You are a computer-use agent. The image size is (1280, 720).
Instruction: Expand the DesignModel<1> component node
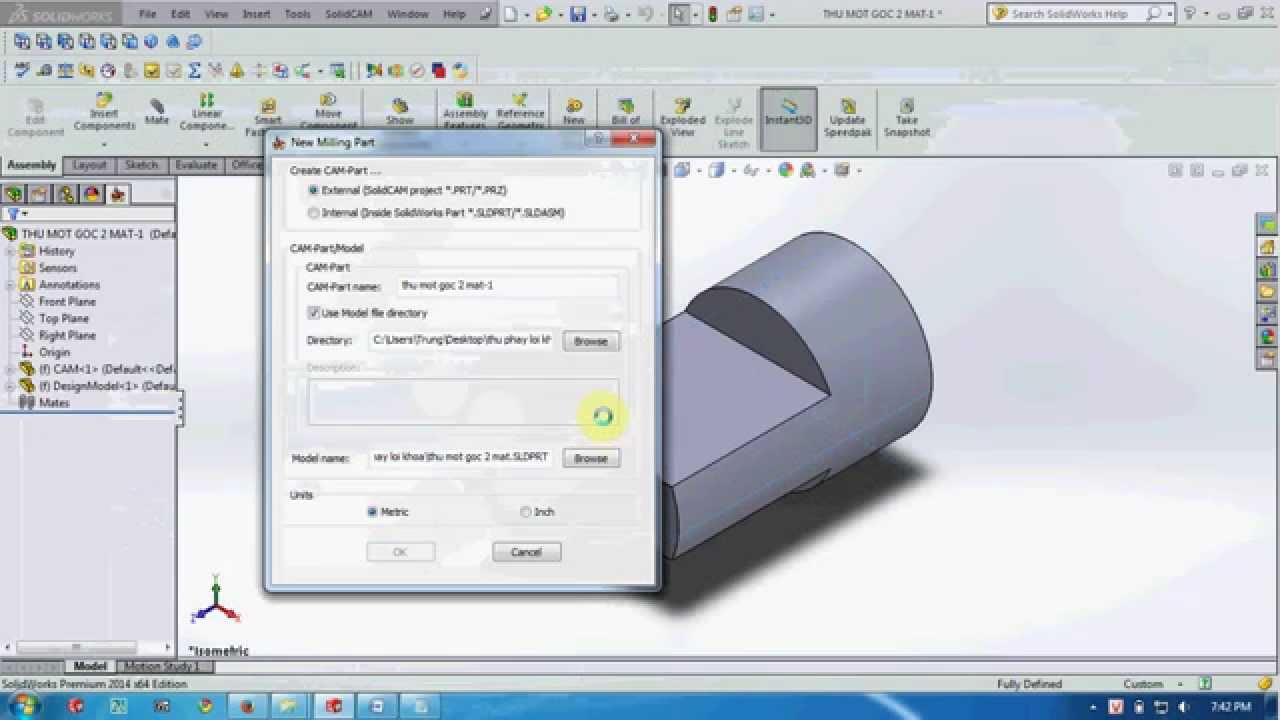click(x=9, y=386)
